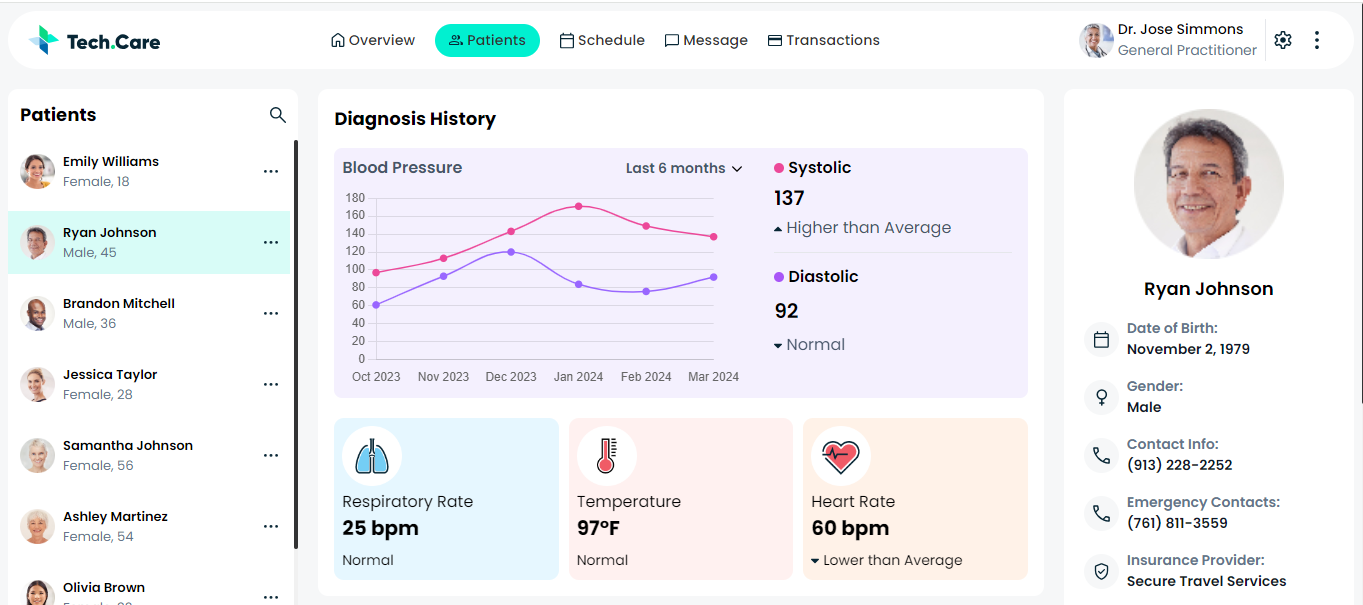The image size is (1363, 605).
Task: Click Brandon Mitchell avatar picture
Action: [37, 313]
